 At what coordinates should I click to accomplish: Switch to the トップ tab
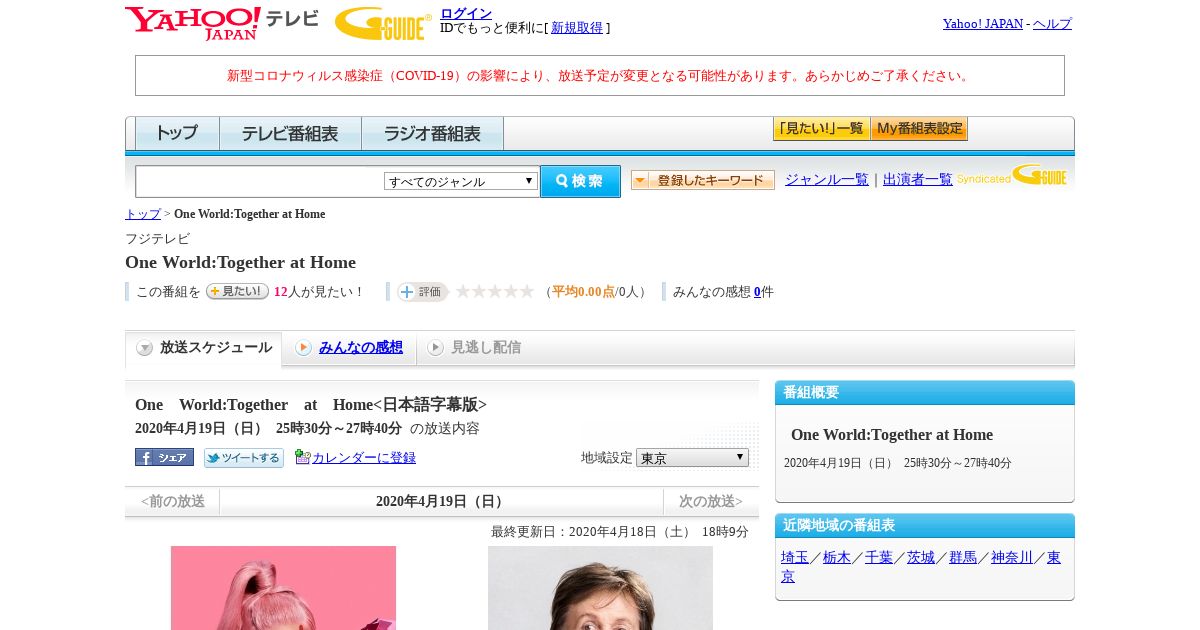click(177, 133)
